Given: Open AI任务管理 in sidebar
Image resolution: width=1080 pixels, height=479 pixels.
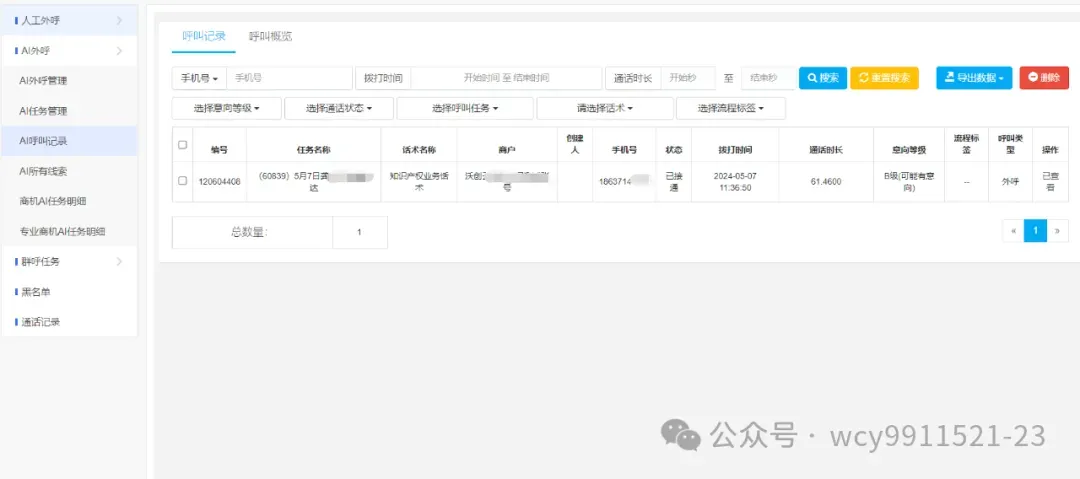Looking at the screenshot, I should click(x=43, y=111).
